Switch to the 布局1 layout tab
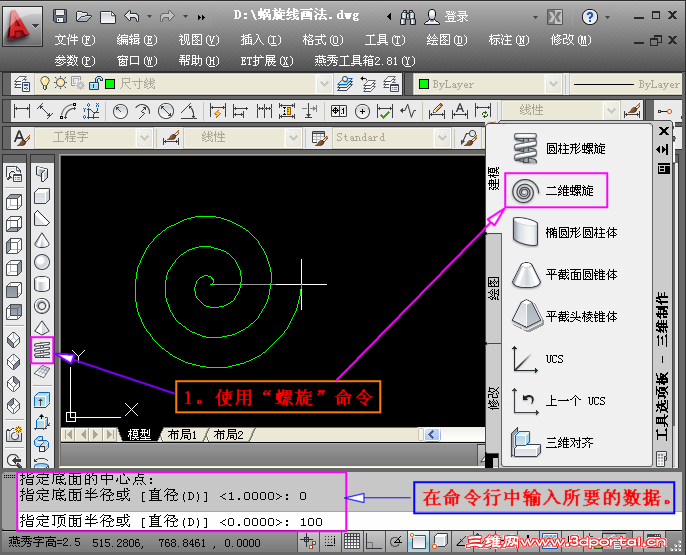This screenshot has height=555, width=686. (182, 434)
